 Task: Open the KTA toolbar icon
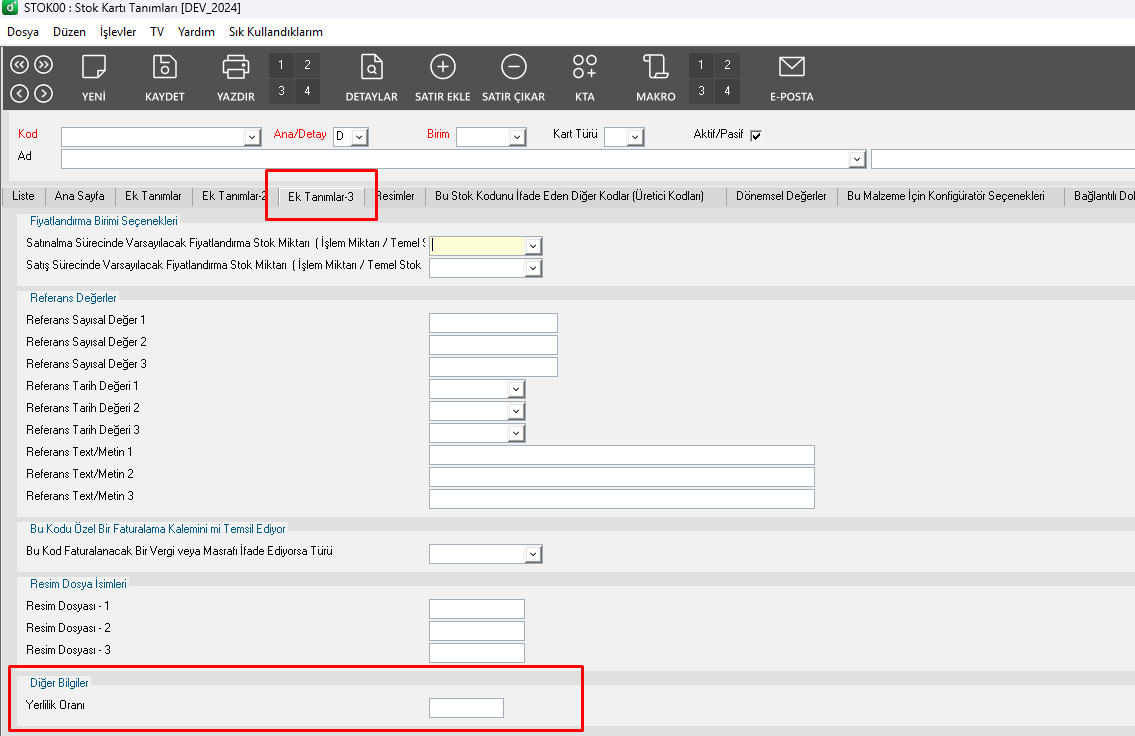pos(585,68)
